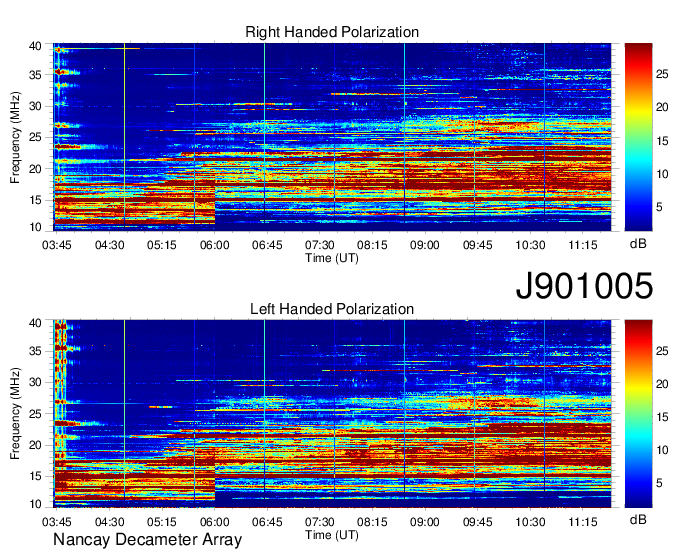The height and width of the screenshot is (552, 680).
Task: Click the Left Handed plot's color bar
Action: coord(638,414)
